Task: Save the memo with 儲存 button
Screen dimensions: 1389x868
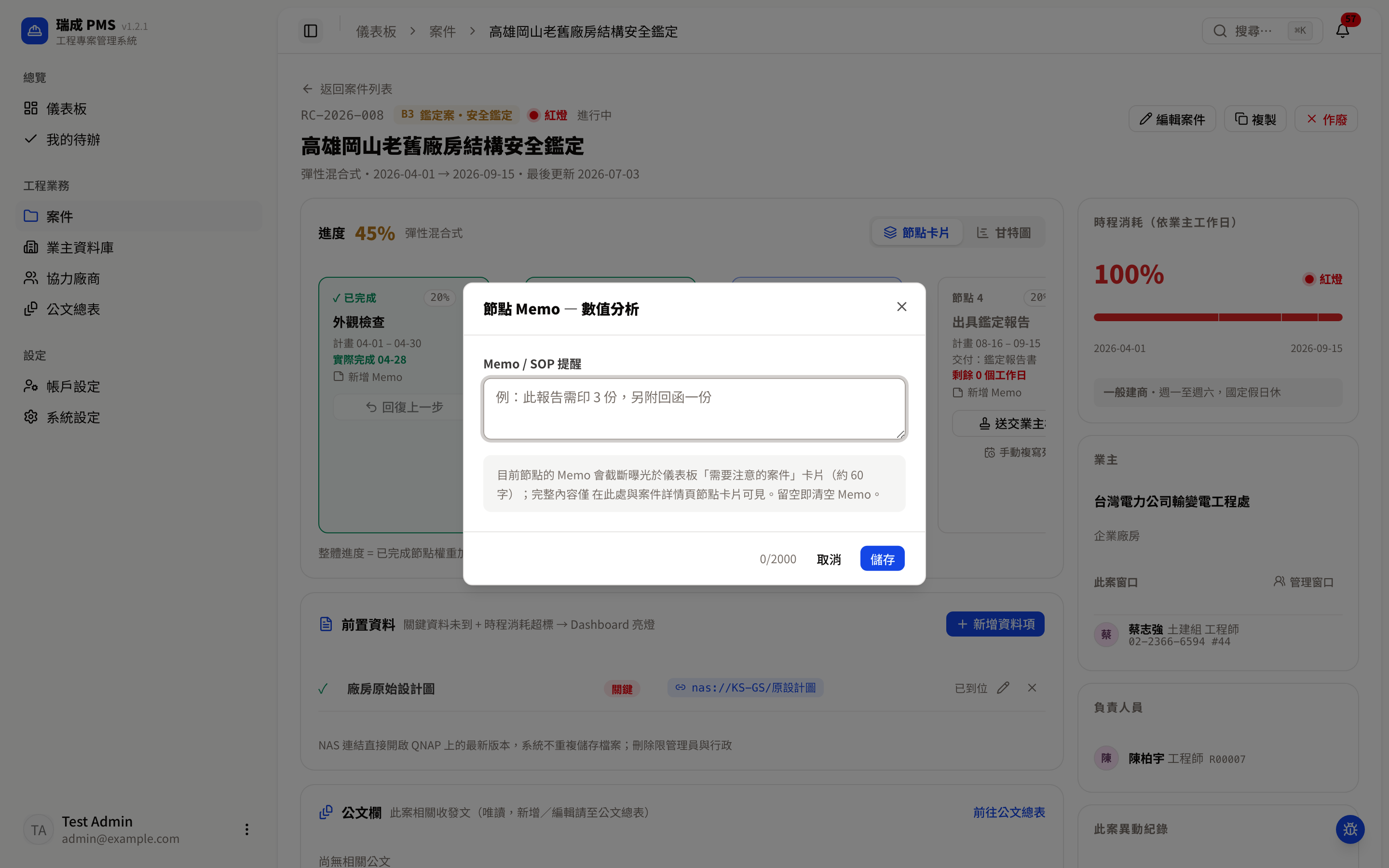Action: tap(882, 558)
